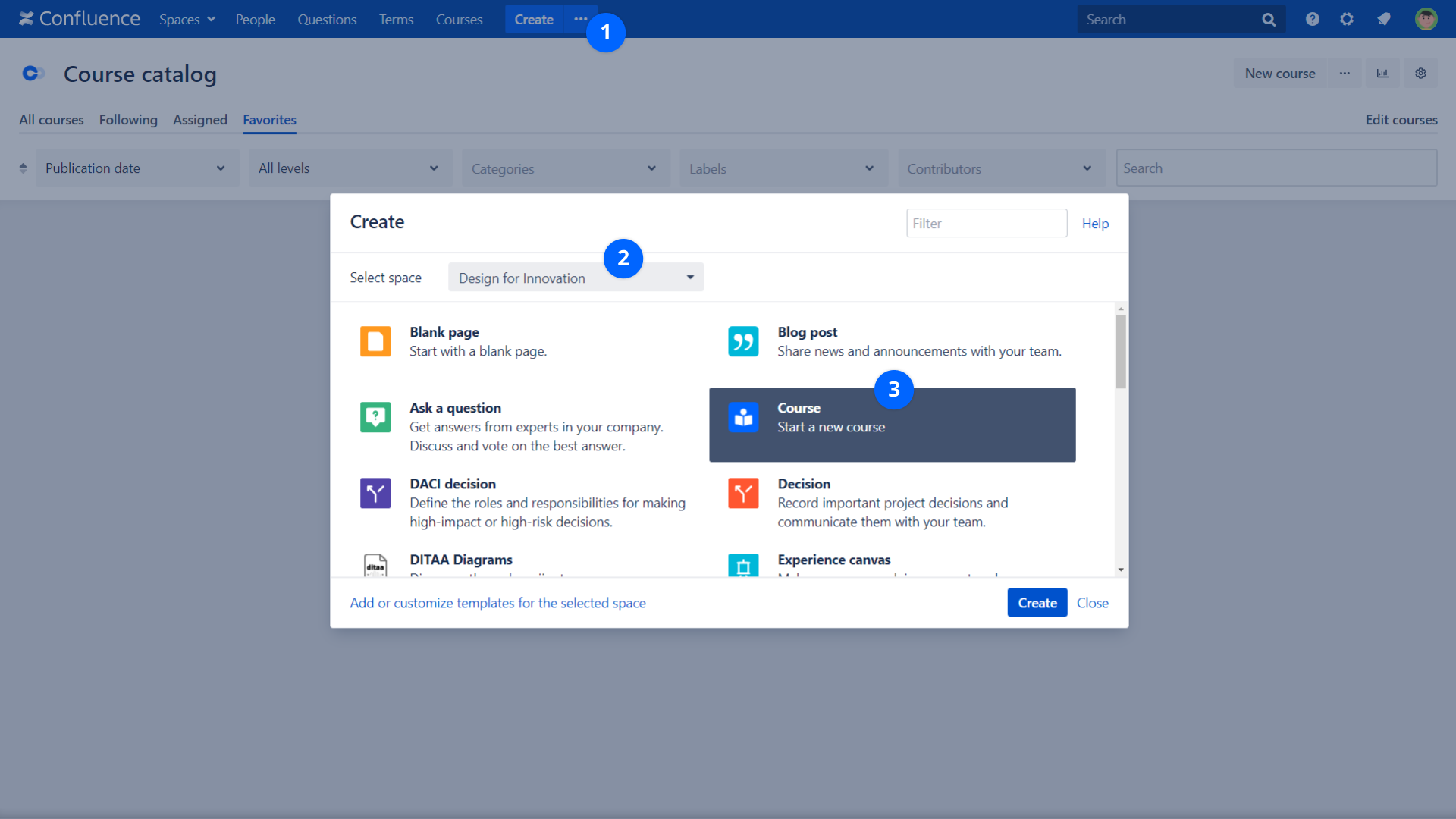Expand the Categories filter dropdown
Viewport: 1456px width, 819px height.
point(565,168)
